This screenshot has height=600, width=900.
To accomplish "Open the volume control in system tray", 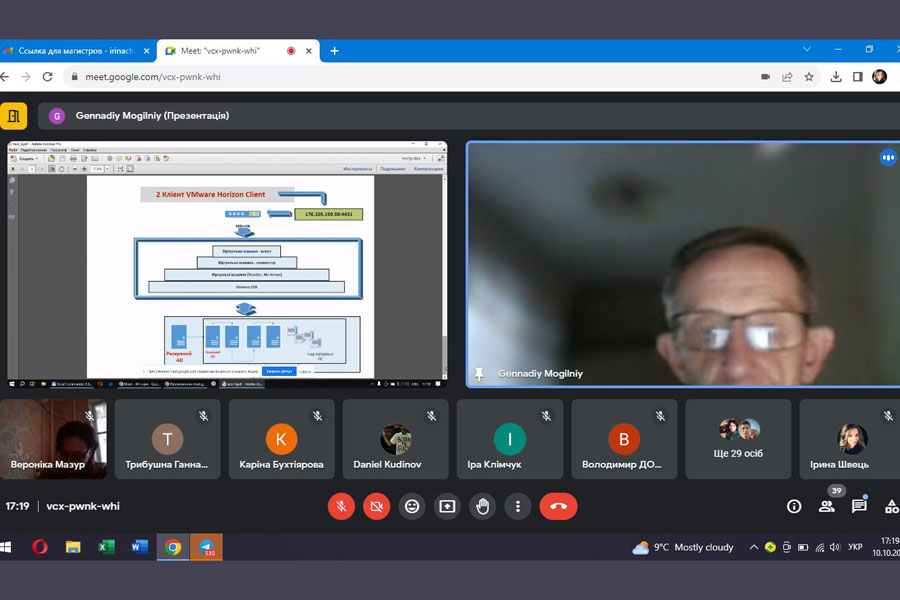I will point(835,547).
